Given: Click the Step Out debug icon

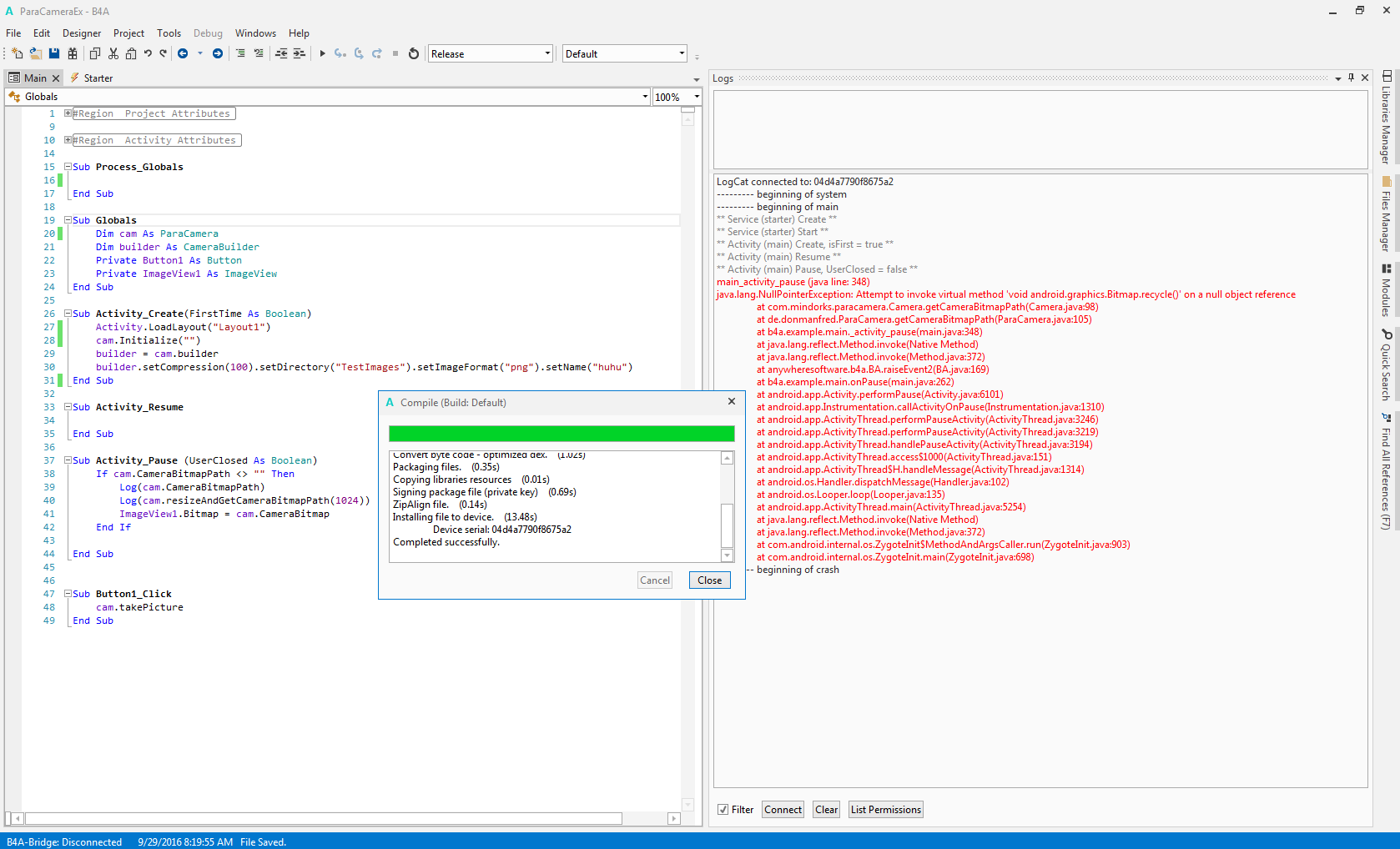Looking at the screenshot, I should pyautogui.click(x=377, y=53).
